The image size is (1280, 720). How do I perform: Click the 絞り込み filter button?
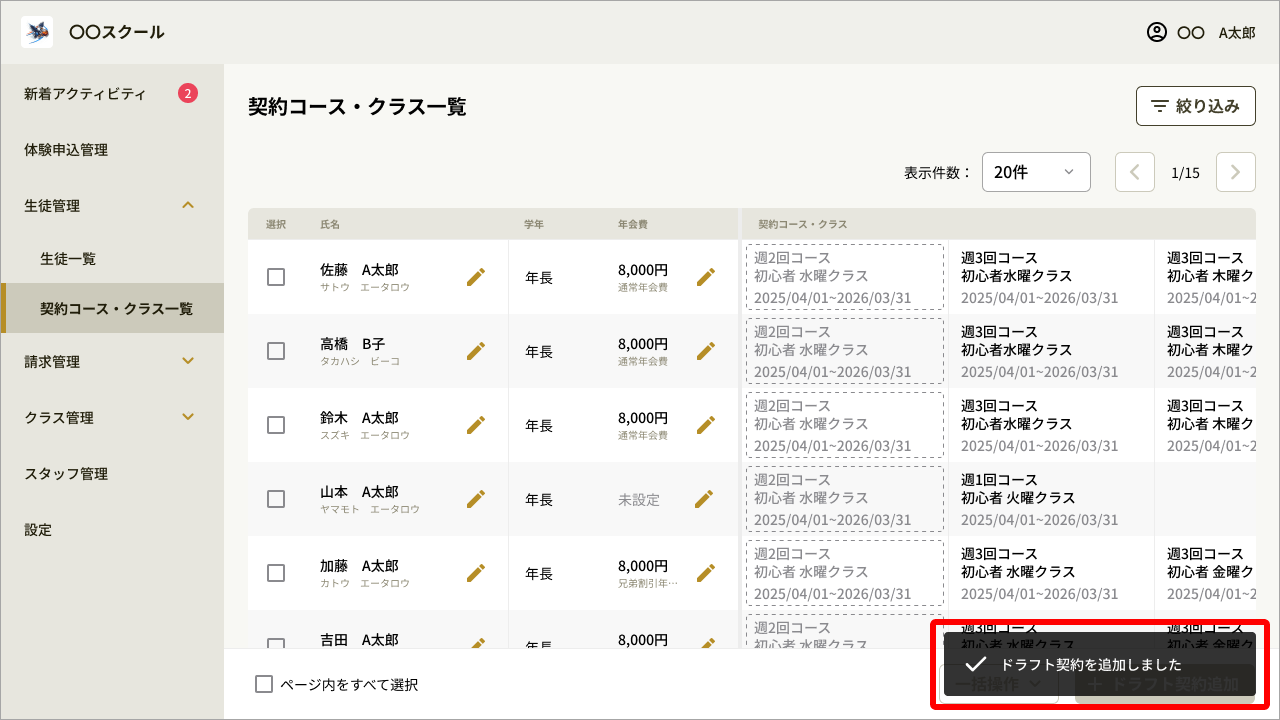[x=1195, y=105]
